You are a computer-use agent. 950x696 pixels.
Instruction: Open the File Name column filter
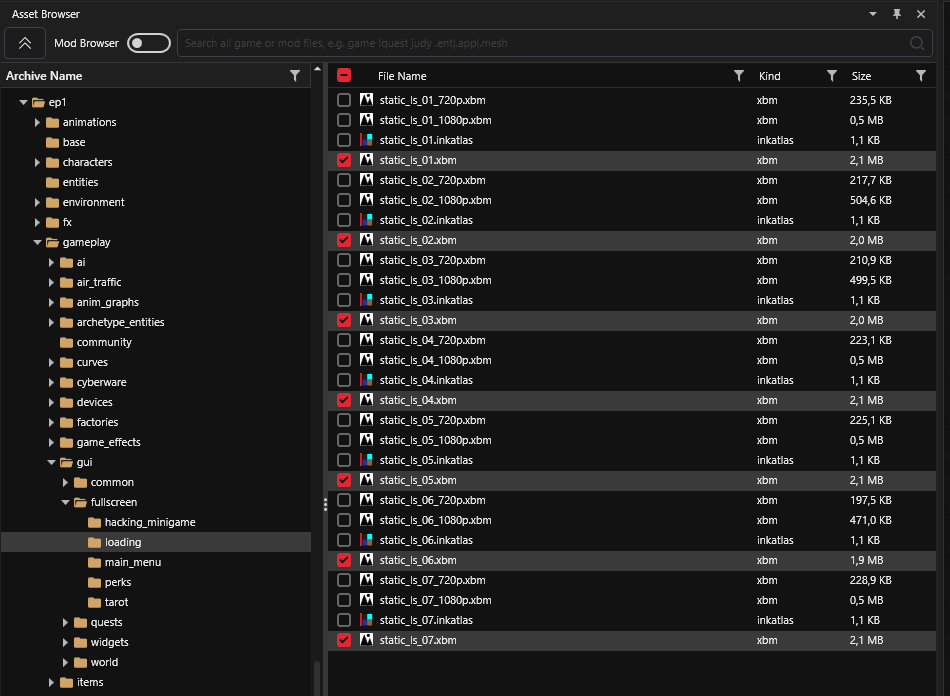click(739, 76)
